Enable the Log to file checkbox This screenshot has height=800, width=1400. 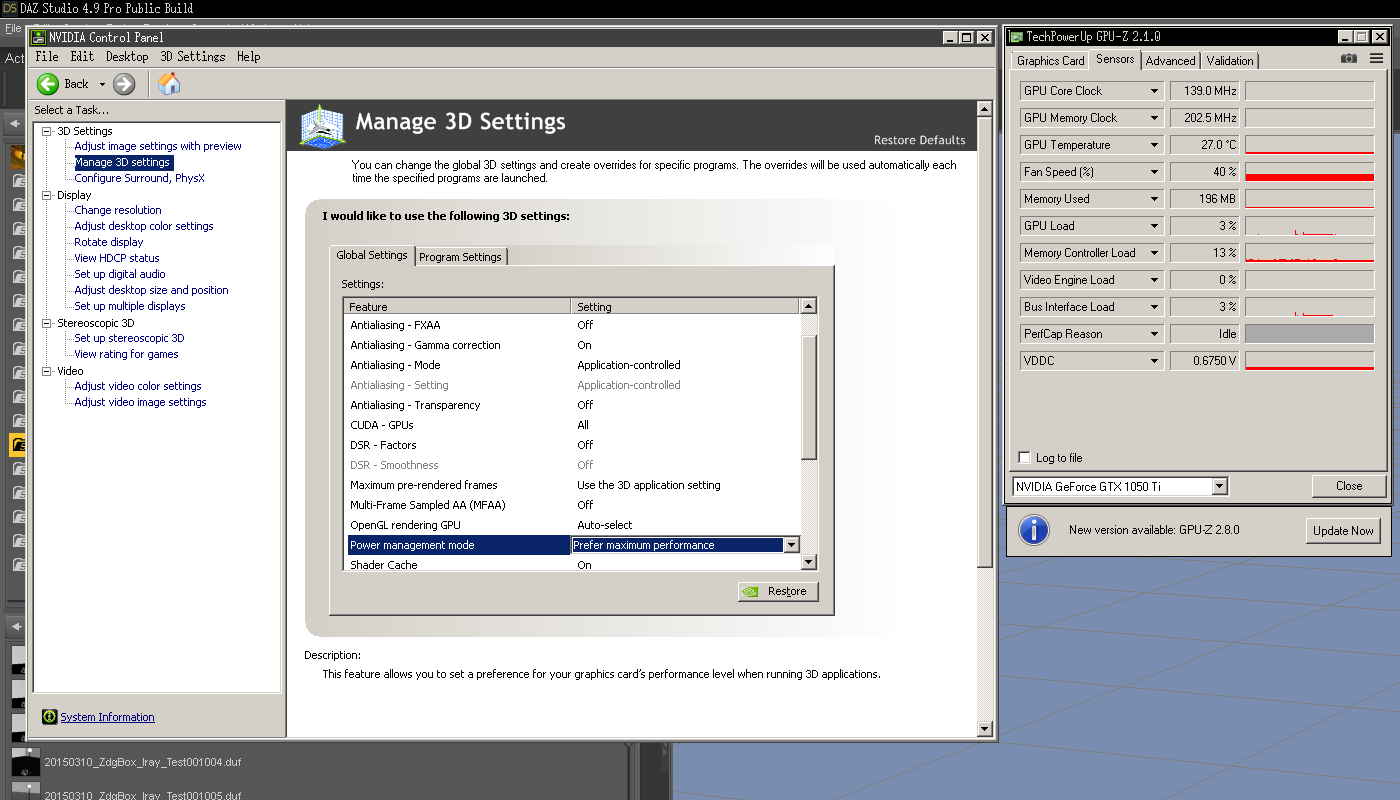pos(1024,458)
